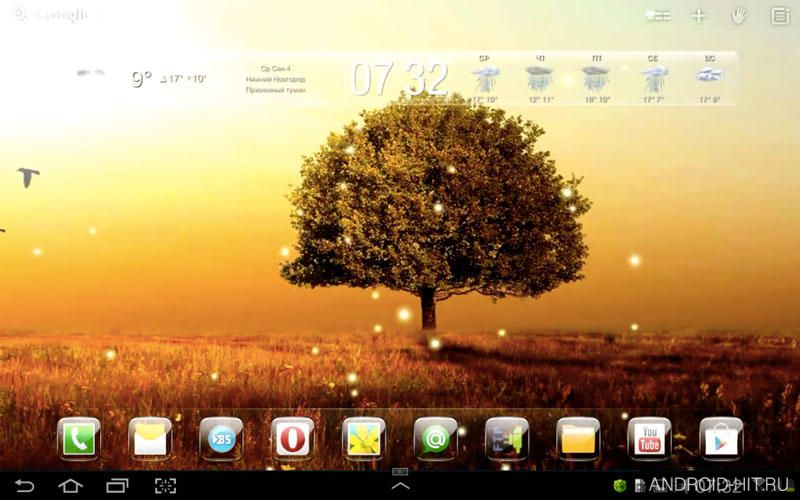Open the home screen layout icon
Image resolution: width=800 pixels, height=500 pixels.
click(658, 16)
